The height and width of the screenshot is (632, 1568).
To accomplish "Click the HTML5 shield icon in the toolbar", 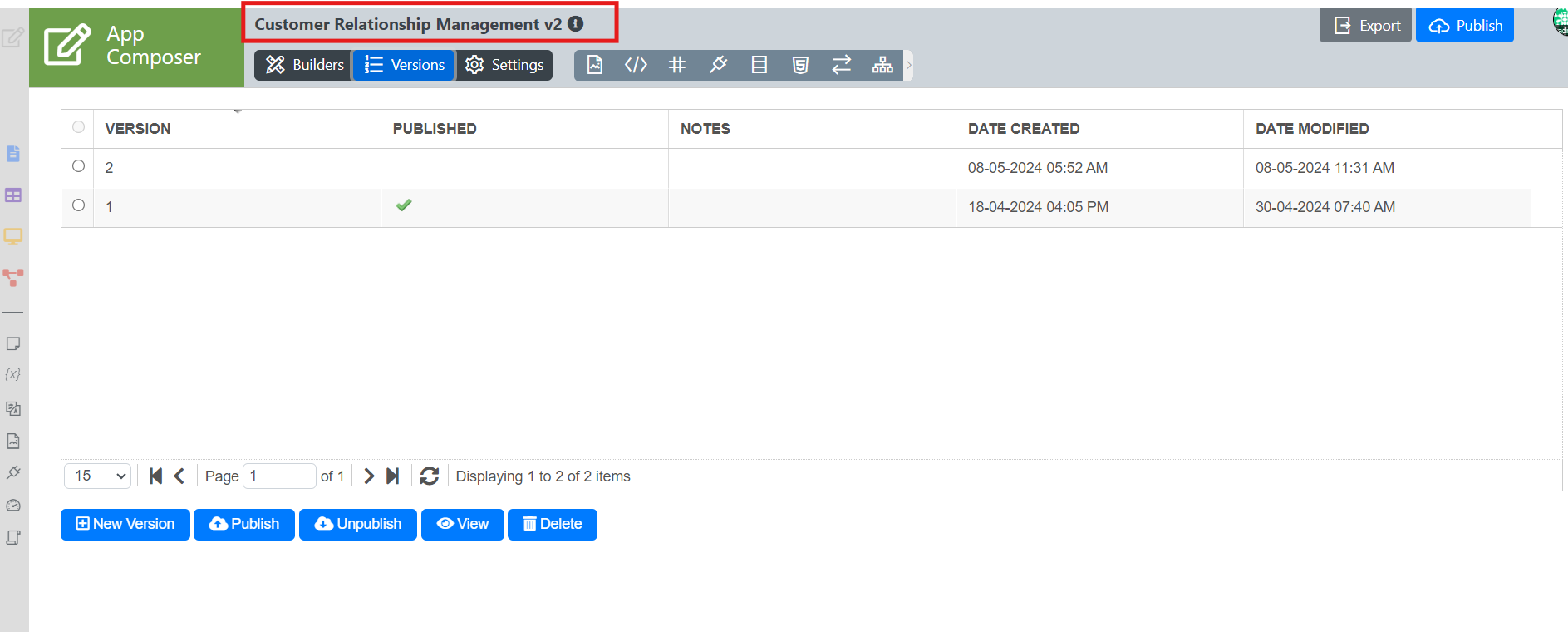I will (800, 65).
